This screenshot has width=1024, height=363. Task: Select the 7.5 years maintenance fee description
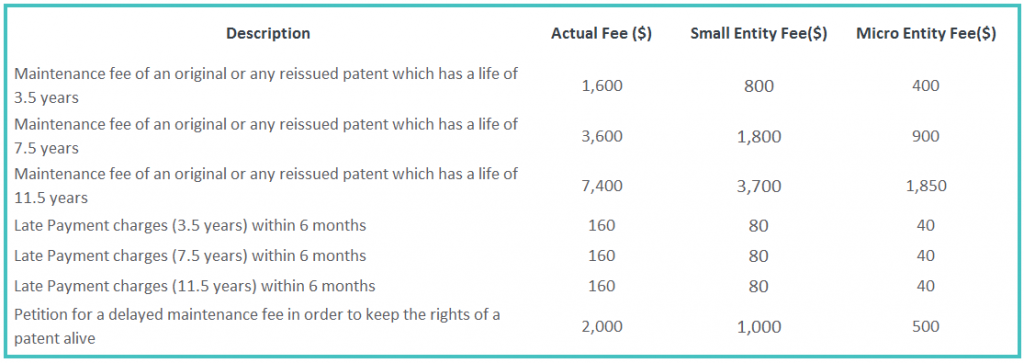pyautogui.click(x=266, y=136)
